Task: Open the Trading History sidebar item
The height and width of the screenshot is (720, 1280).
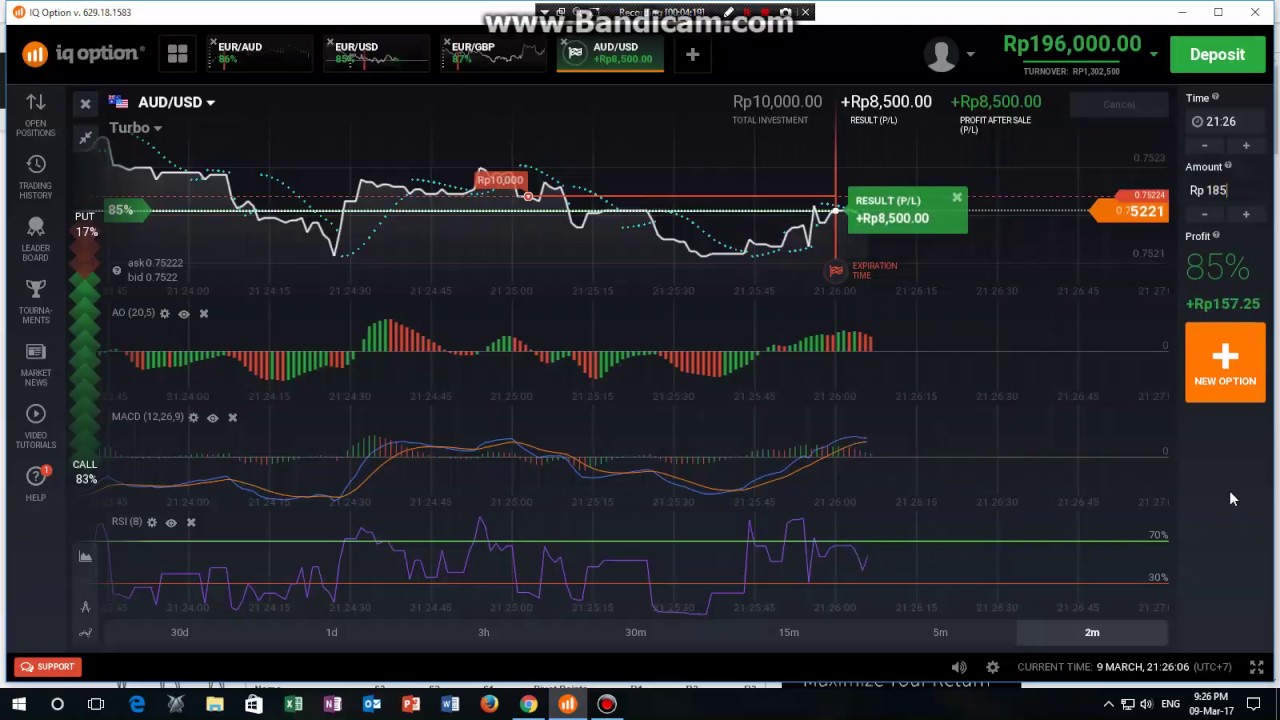Action: 35,176
